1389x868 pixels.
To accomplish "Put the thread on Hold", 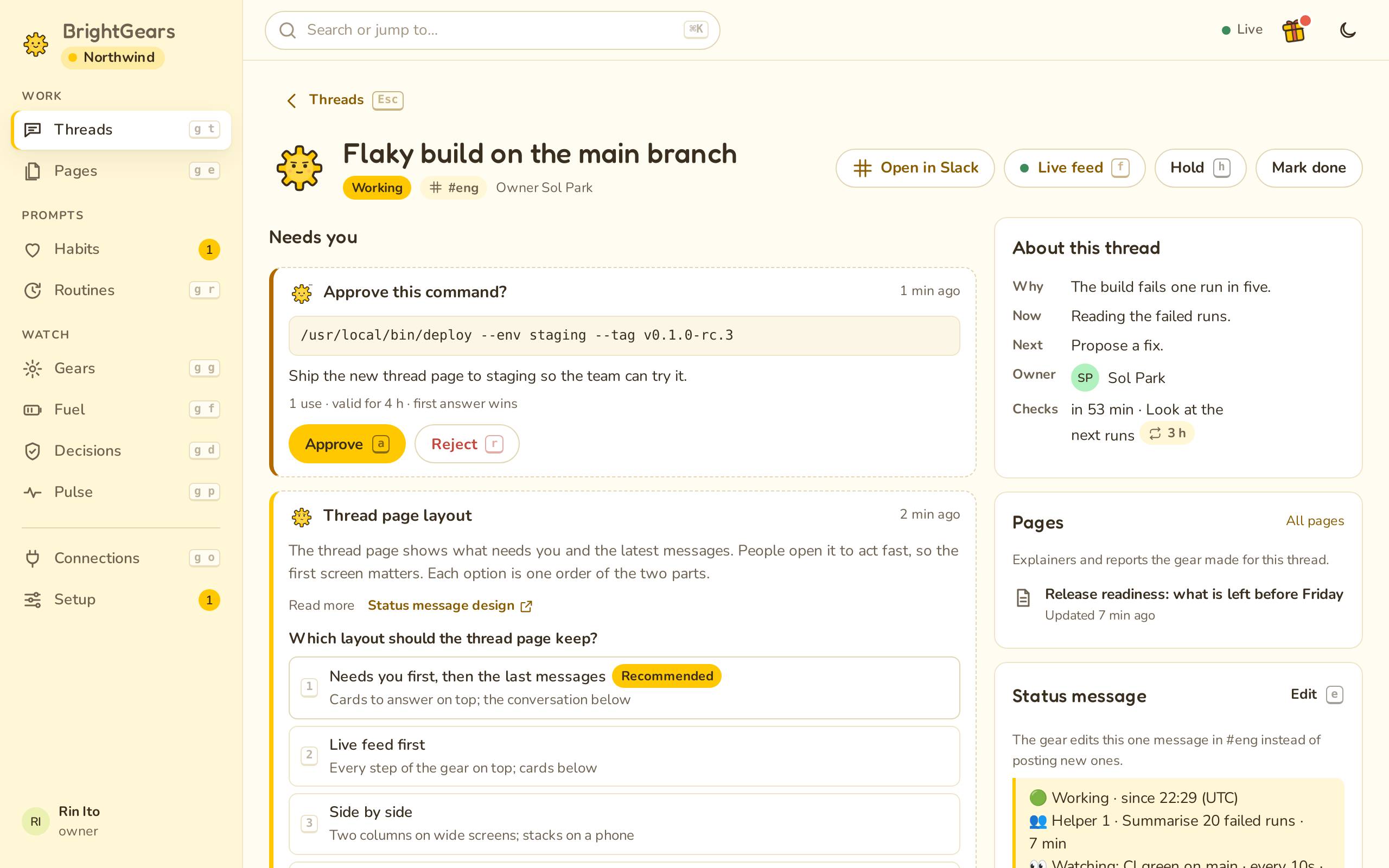I will pyautogui.click(x=1200, y=168).
